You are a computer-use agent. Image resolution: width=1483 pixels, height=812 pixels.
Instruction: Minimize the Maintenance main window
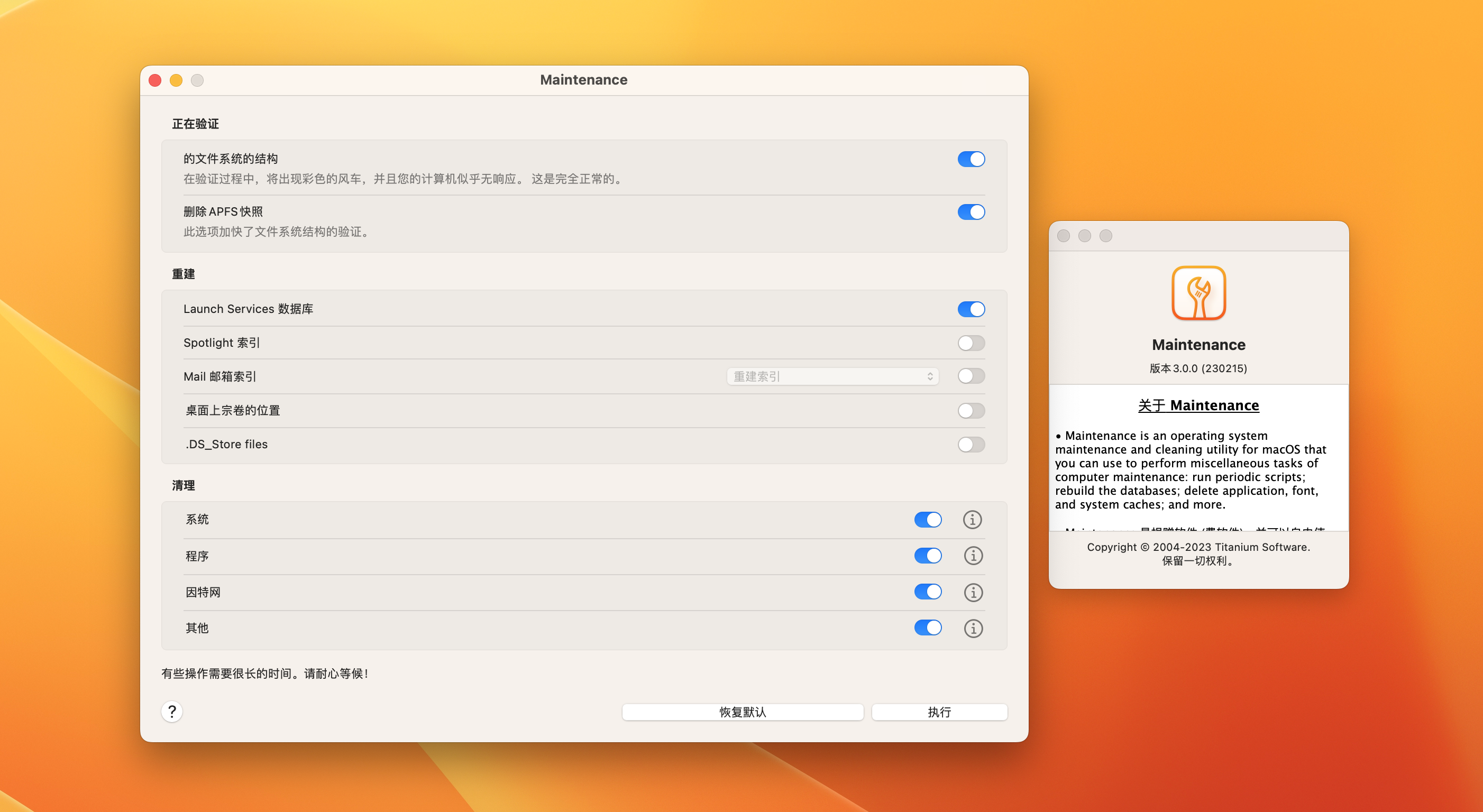coord(176,80)
